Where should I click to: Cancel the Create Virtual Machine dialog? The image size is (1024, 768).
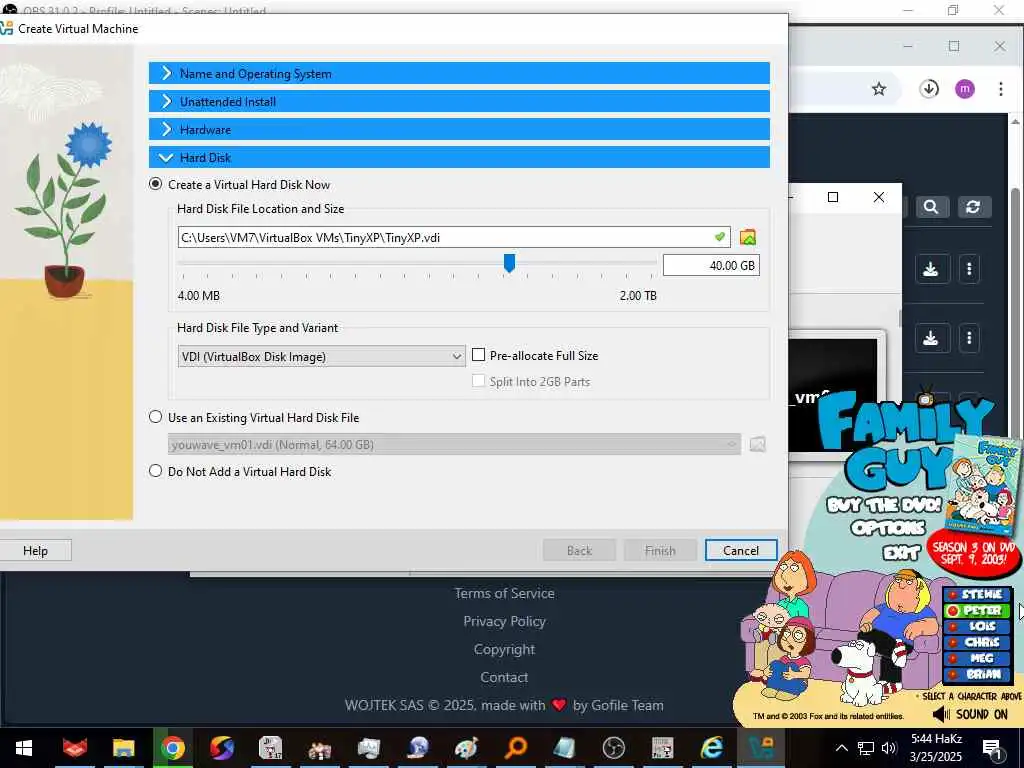coord(741,551)
